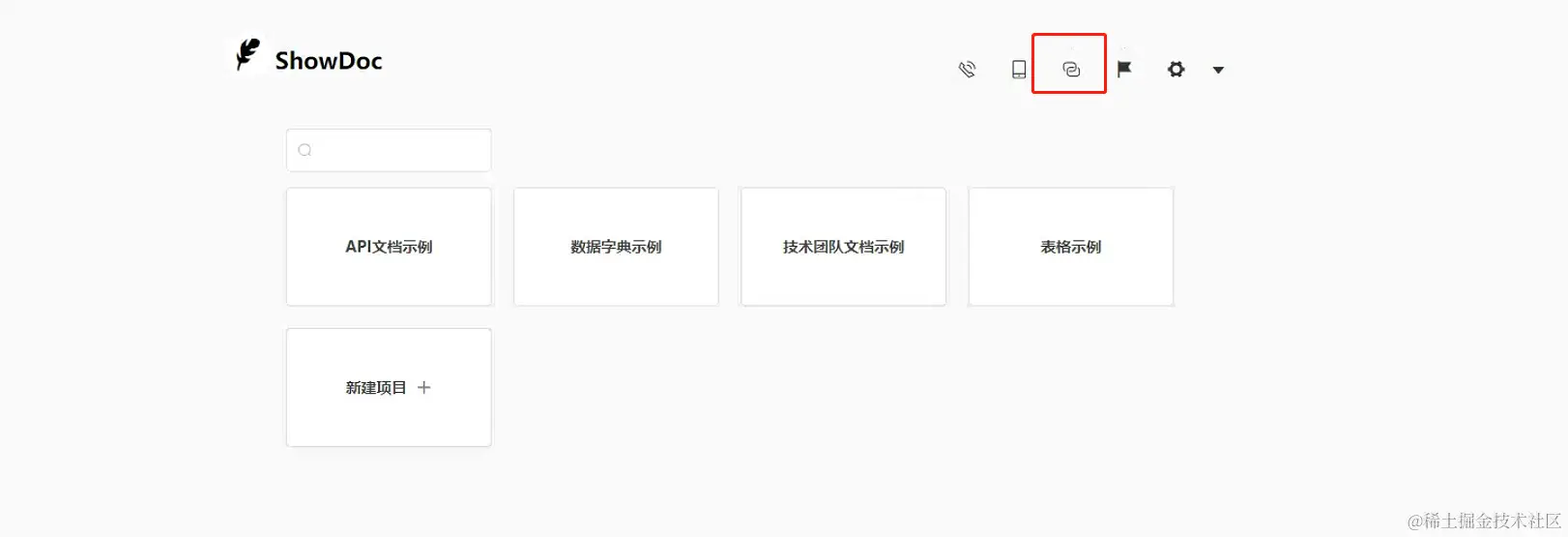
Task: Click the plus icon beside 新建项目
Action: coord(423,387)
